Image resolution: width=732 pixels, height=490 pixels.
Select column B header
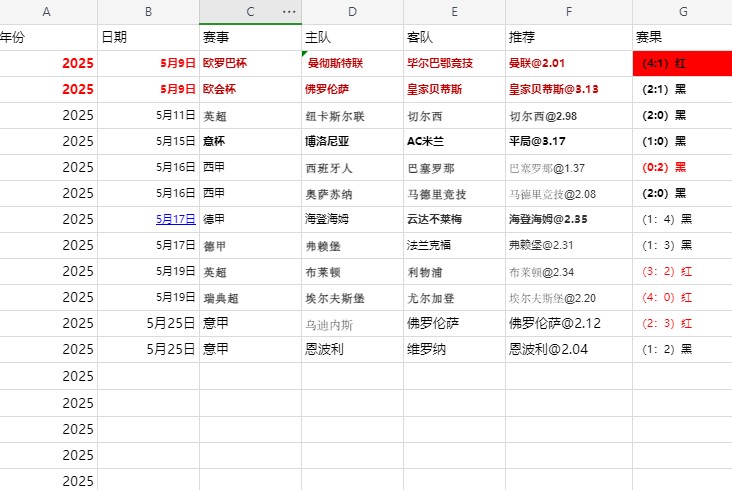(x=148, y=12)
